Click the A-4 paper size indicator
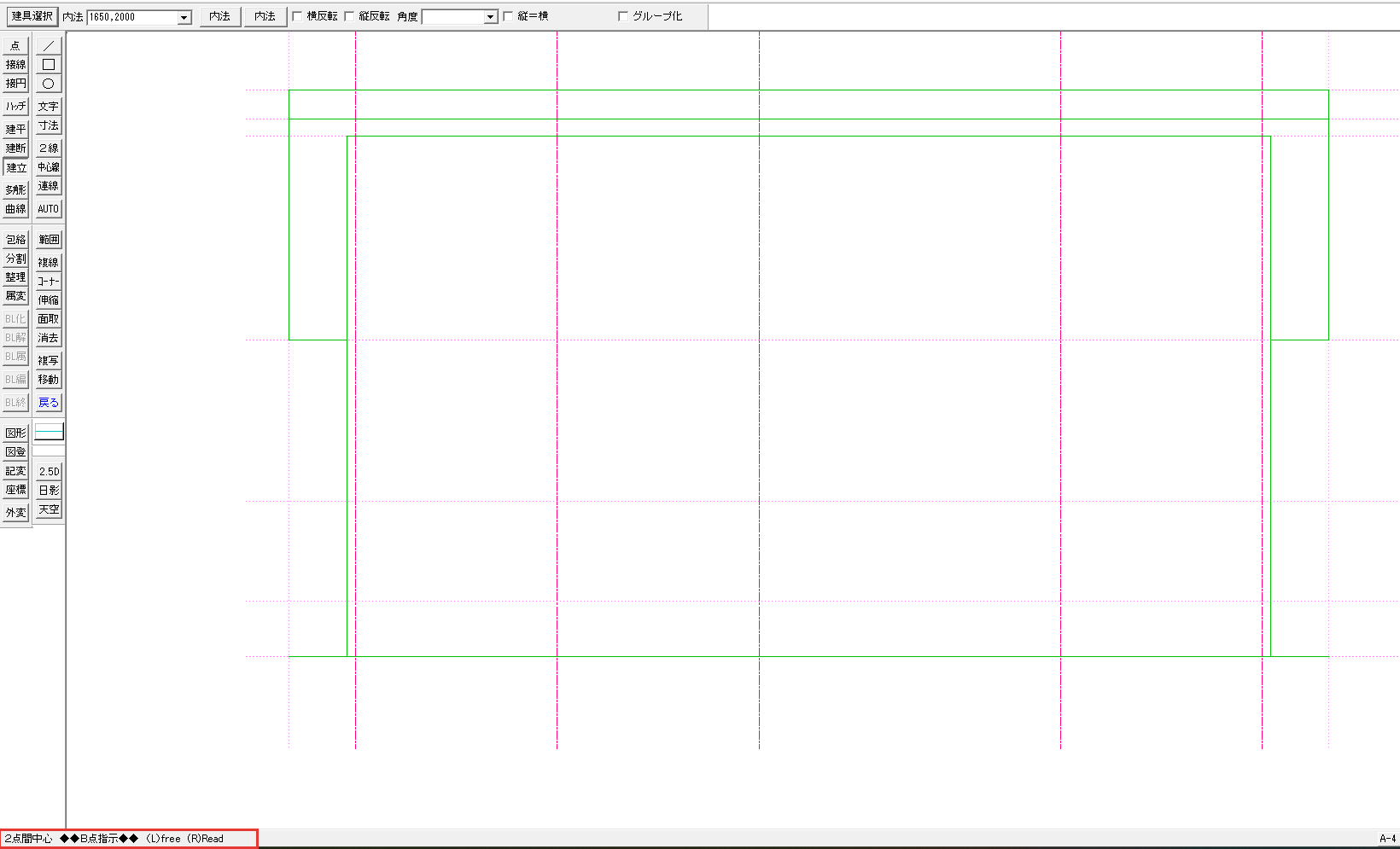The width and height of the screenshot is (1400, 849). coord(1387,839)
